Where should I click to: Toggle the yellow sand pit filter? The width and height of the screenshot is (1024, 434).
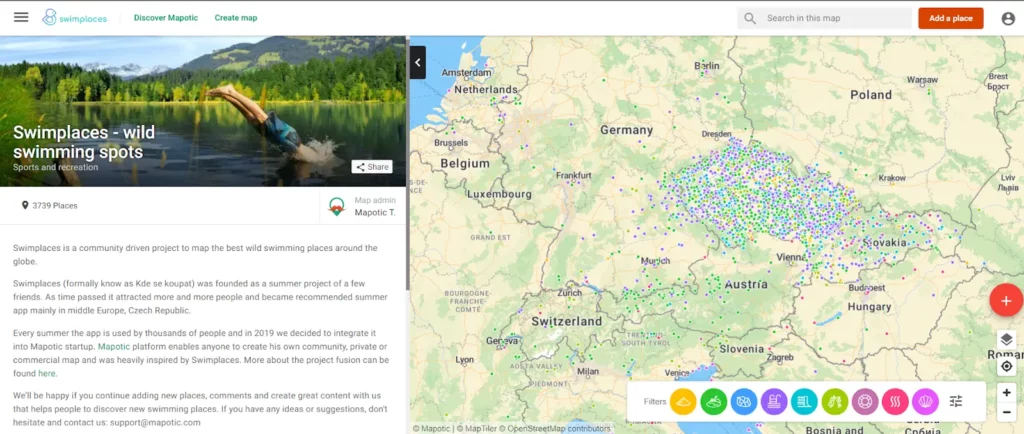point(683,401)
